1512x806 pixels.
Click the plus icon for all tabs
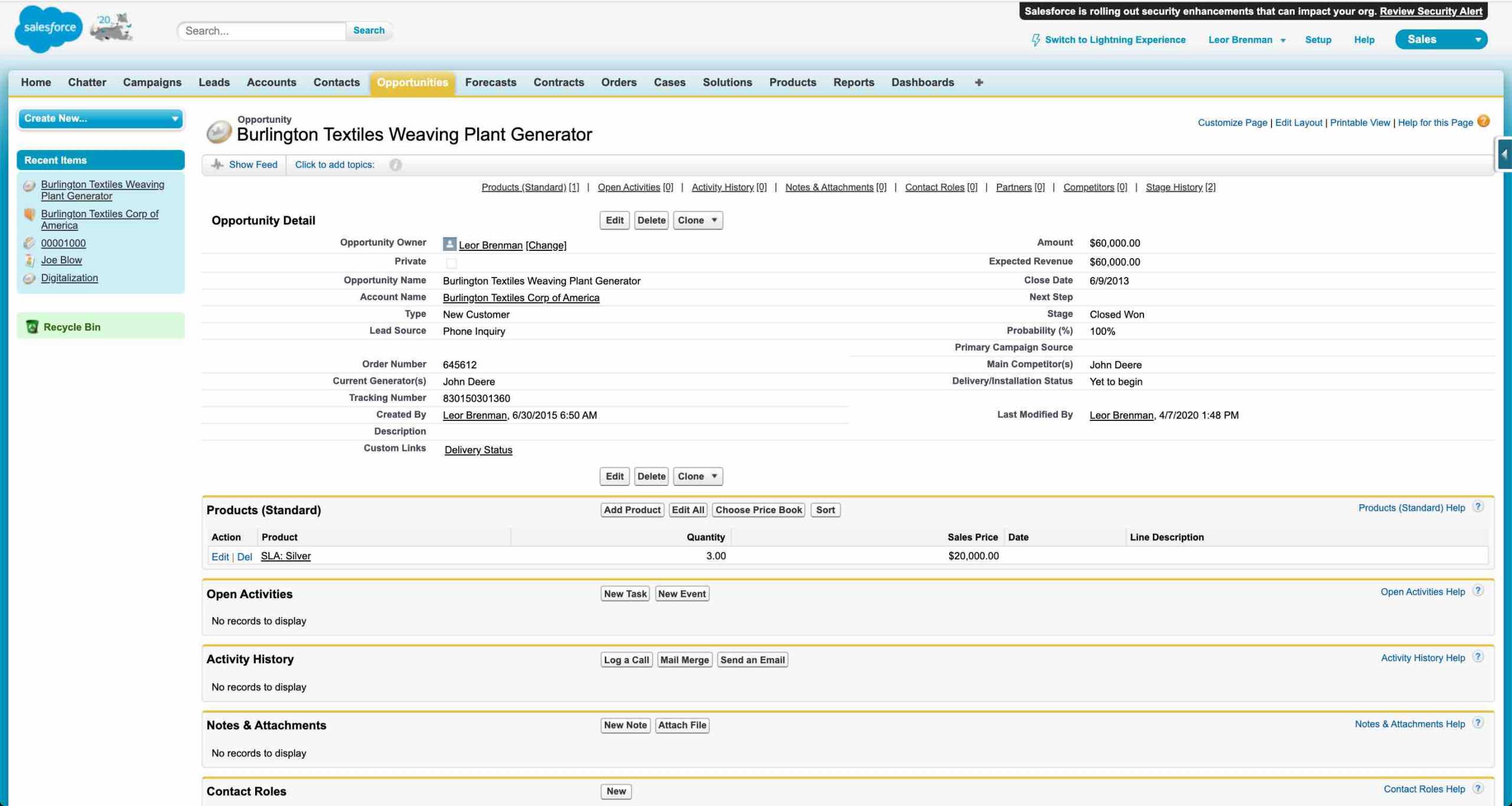pos(979,83)
